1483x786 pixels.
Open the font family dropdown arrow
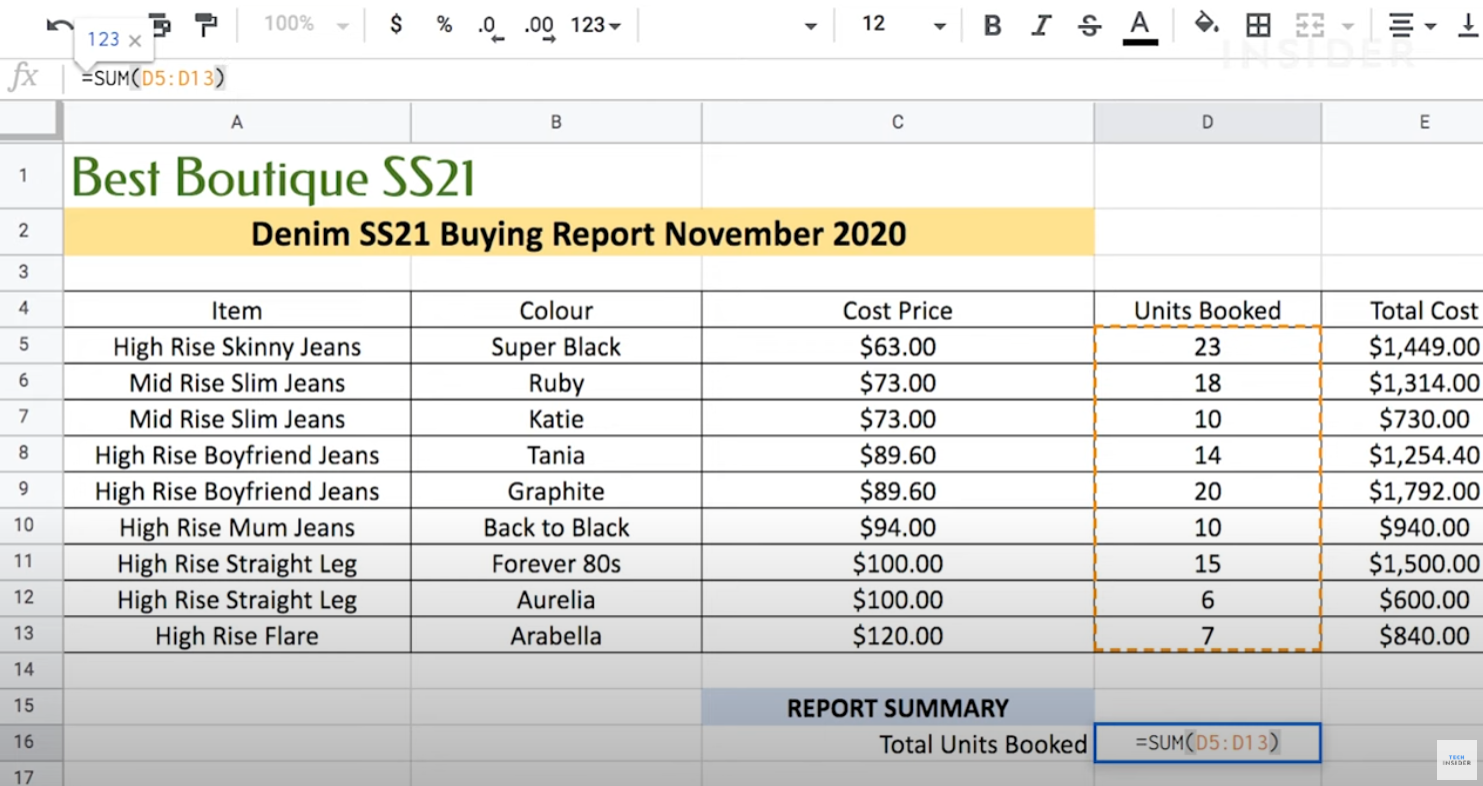pos(811,26)
